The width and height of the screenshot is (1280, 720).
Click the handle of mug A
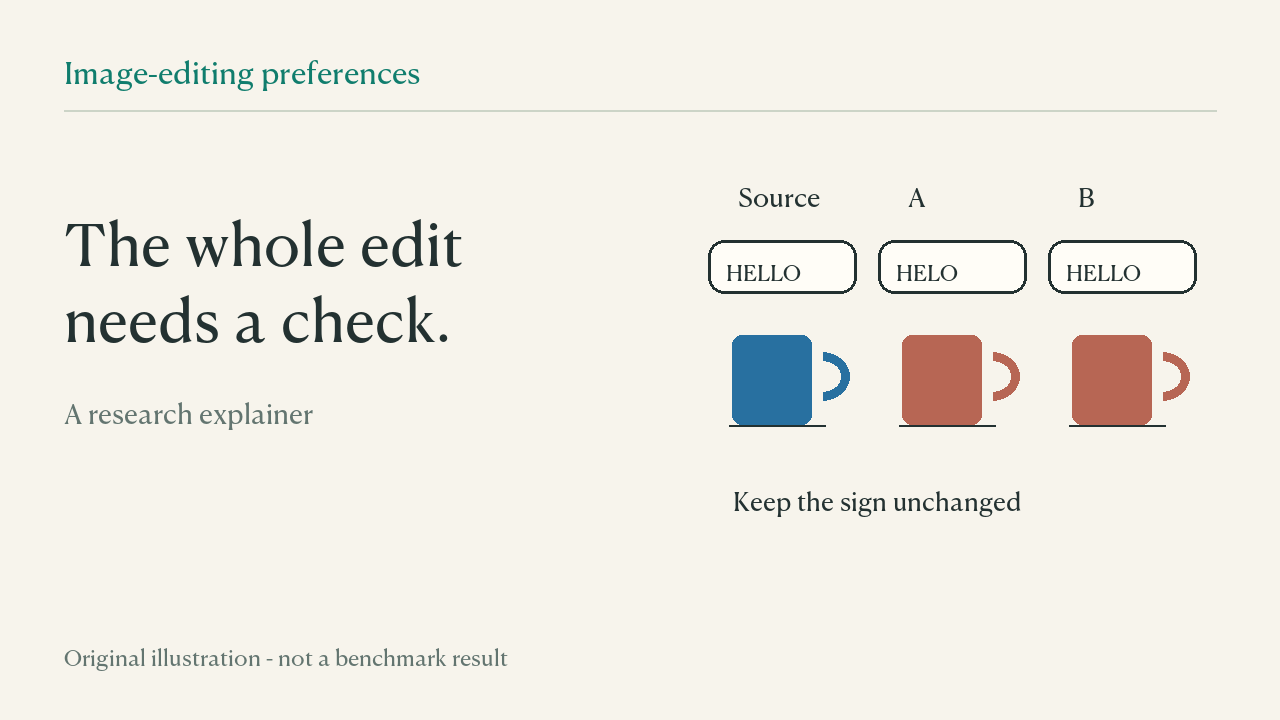1007,377
